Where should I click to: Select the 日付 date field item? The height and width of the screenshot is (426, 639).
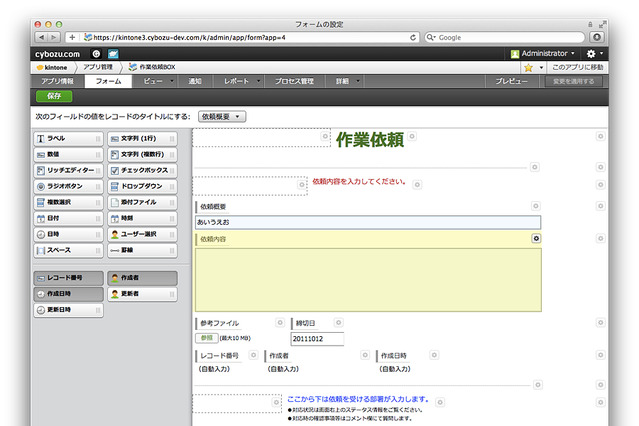pyautogui.click(x=68, y=219)
